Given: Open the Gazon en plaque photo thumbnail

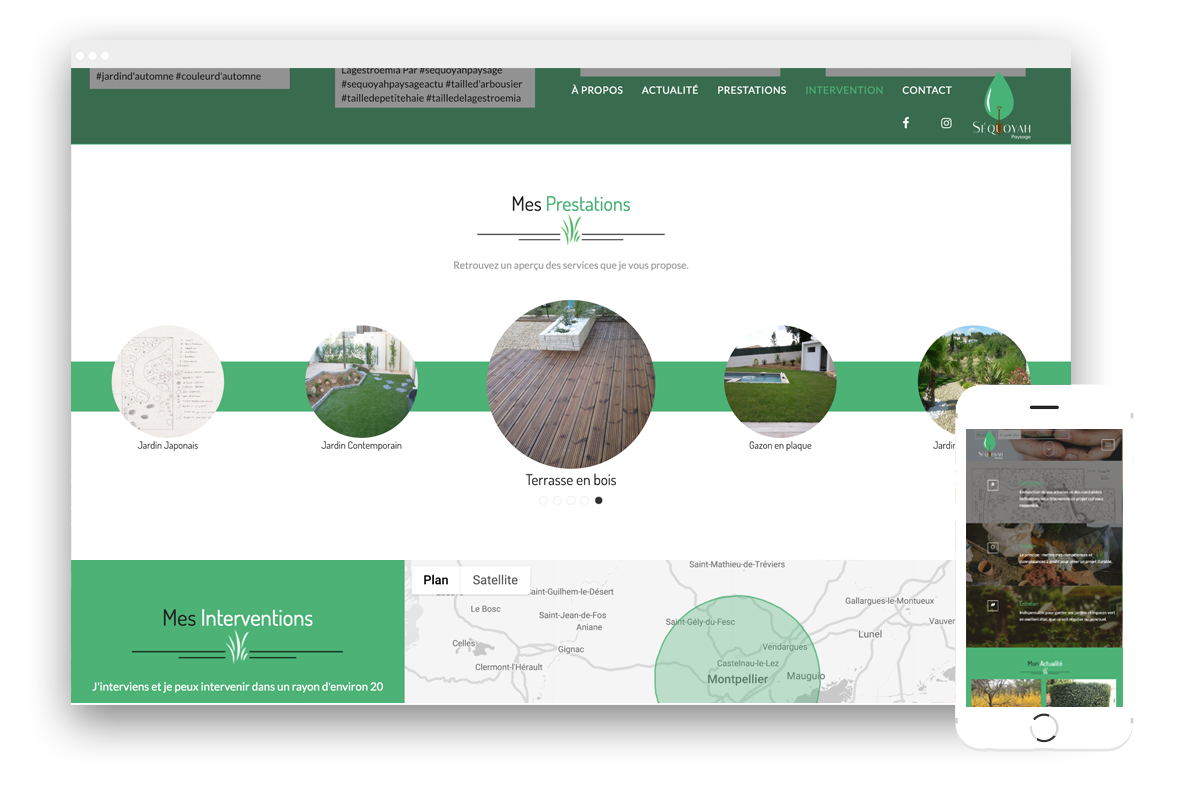Looking at the screenshot, I should (780, 381).
